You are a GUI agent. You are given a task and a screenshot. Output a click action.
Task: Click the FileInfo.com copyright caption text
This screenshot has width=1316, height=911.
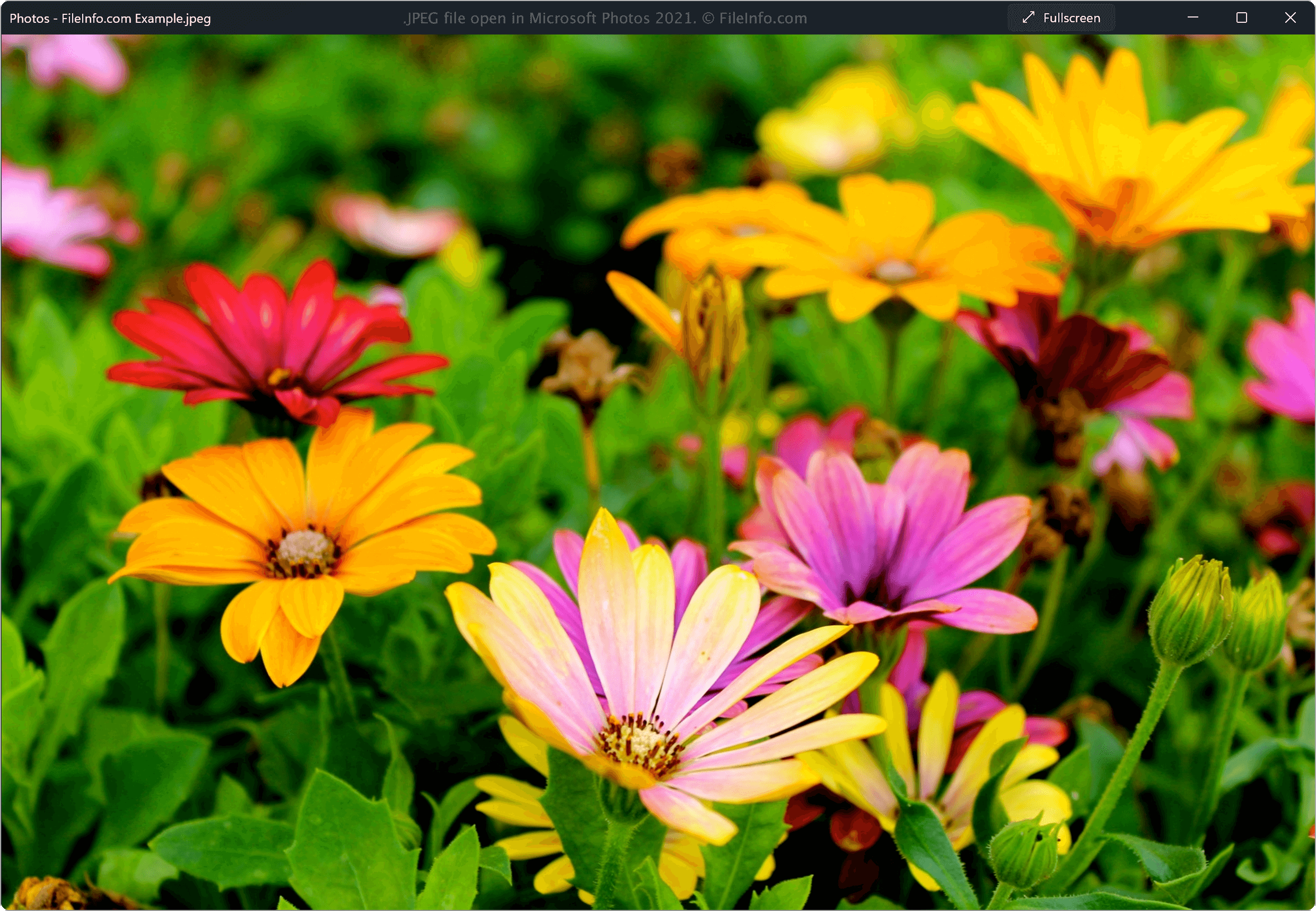605,18
